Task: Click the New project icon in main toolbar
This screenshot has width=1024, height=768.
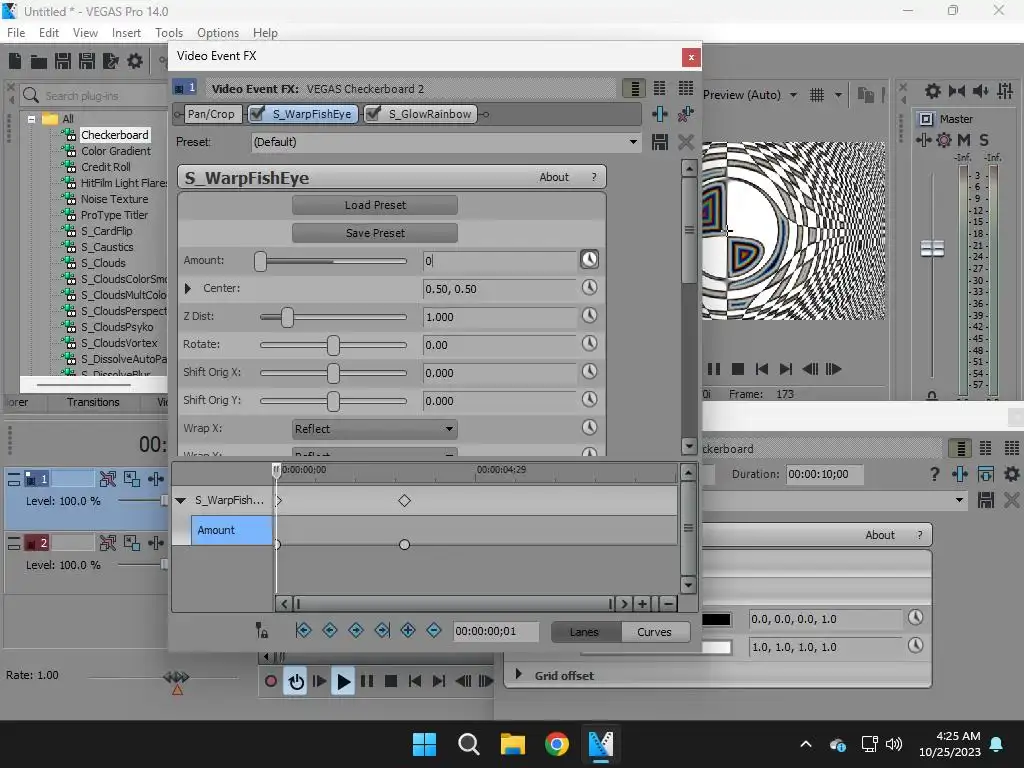Action: (x=14, y=61)
